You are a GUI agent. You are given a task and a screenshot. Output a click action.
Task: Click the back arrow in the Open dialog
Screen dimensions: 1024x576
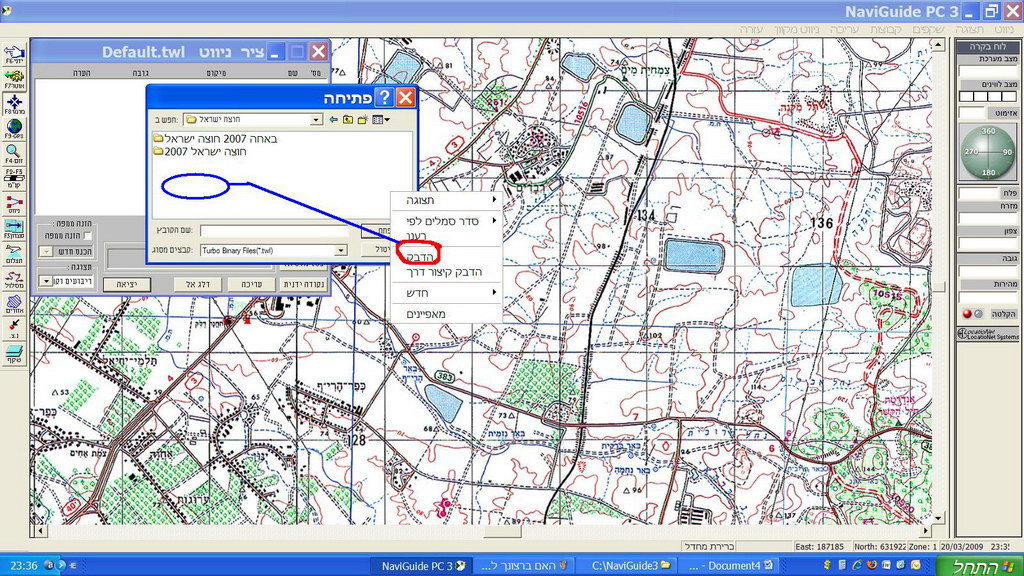pos(334,120)
